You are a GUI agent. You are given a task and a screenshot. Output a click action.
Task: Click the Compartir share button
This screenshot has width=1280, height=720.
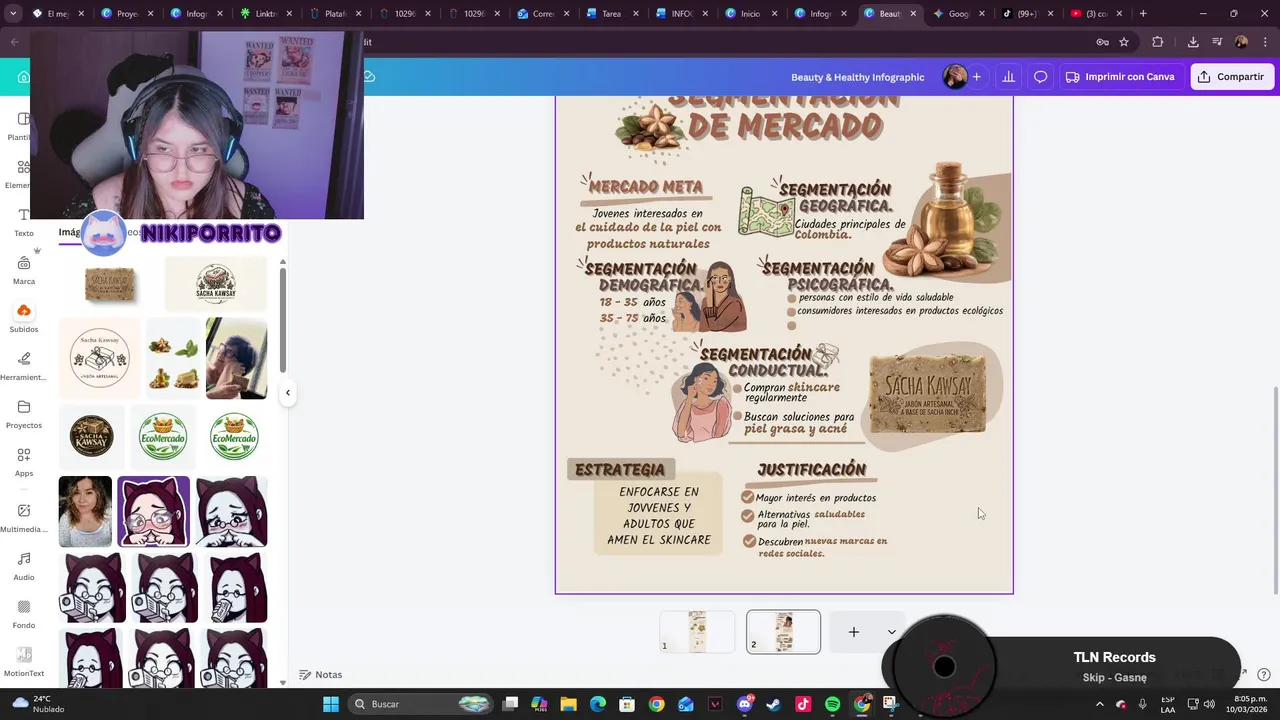coord(1232,77)
